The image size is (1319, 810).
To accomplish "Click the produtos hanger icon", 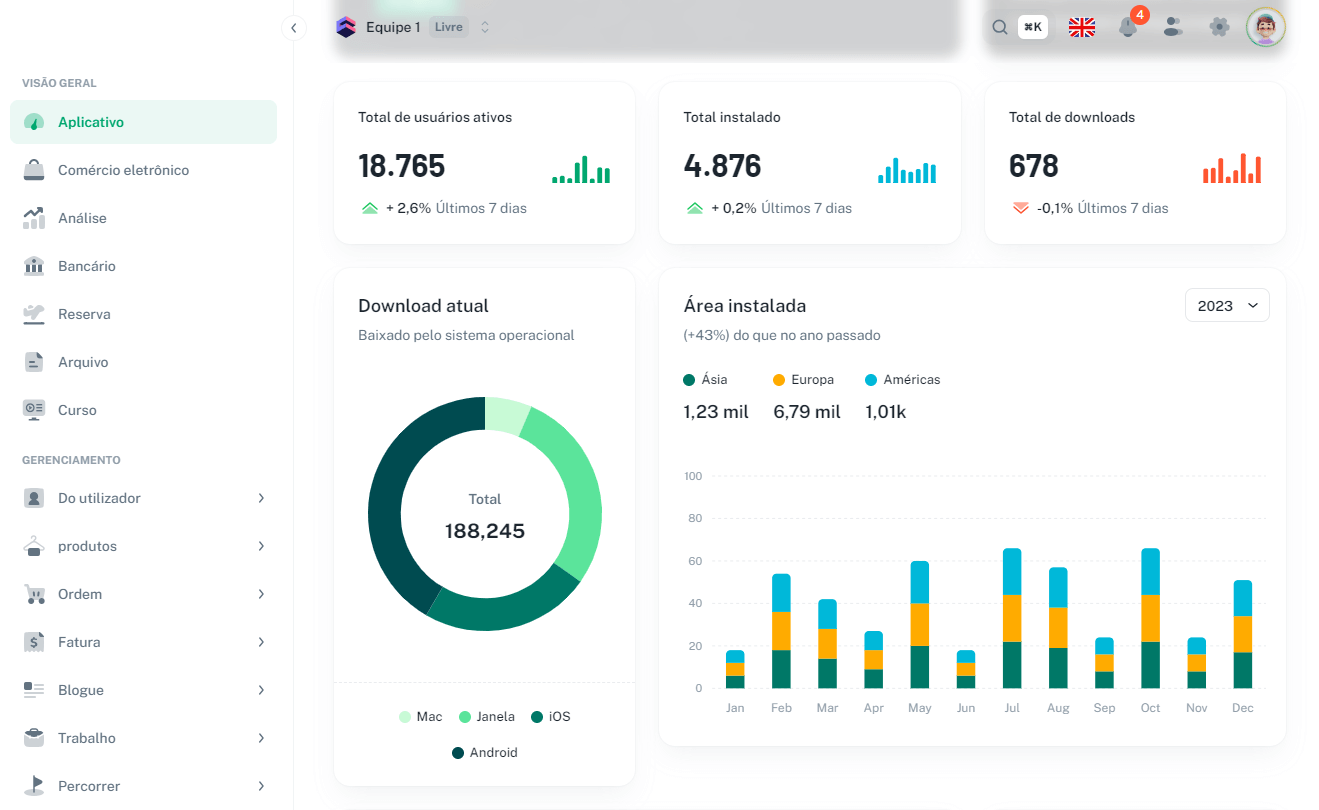I will [x=34, y=546].
